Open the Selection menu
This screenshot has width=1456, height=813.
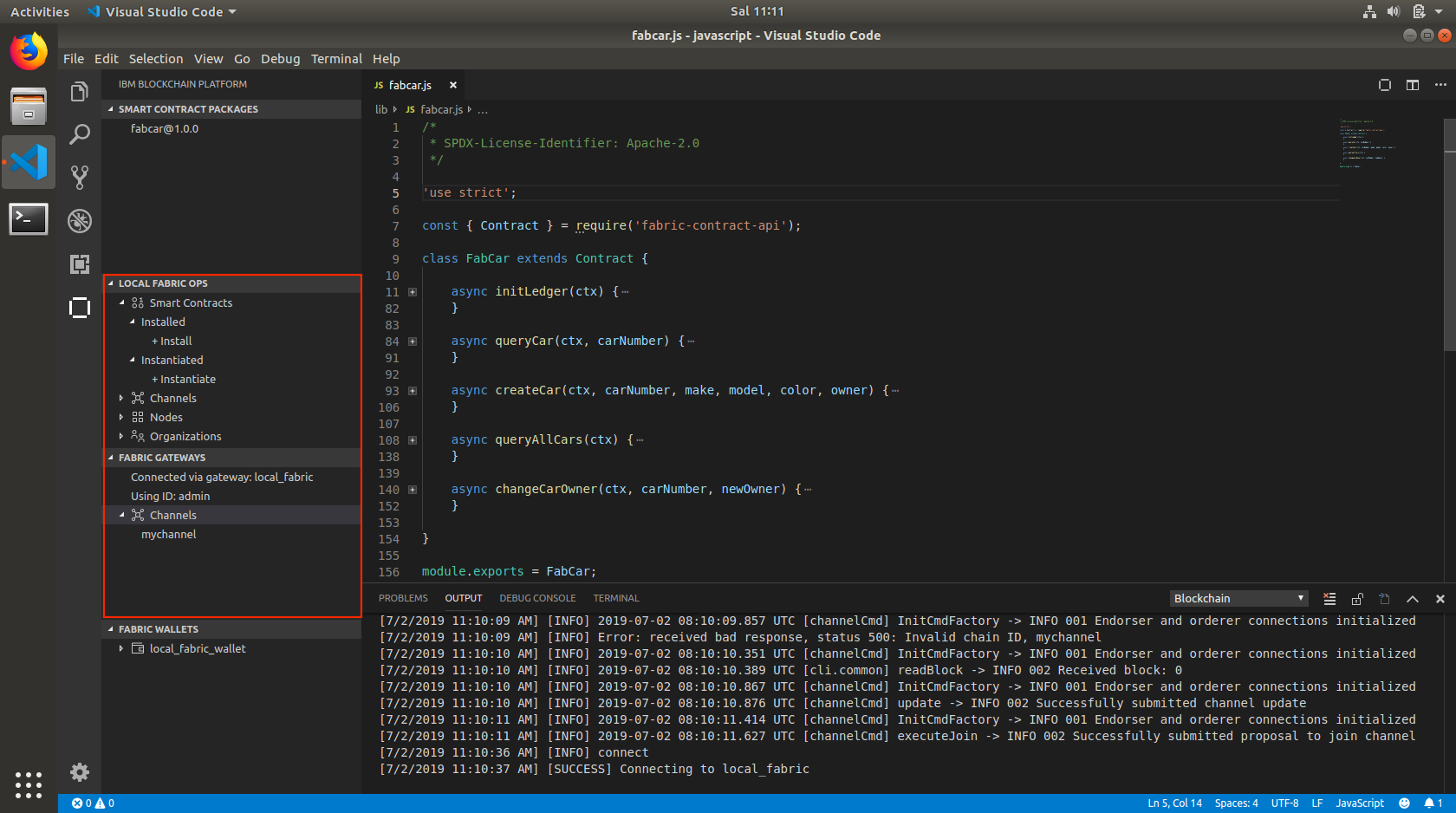tap(156, 59)
